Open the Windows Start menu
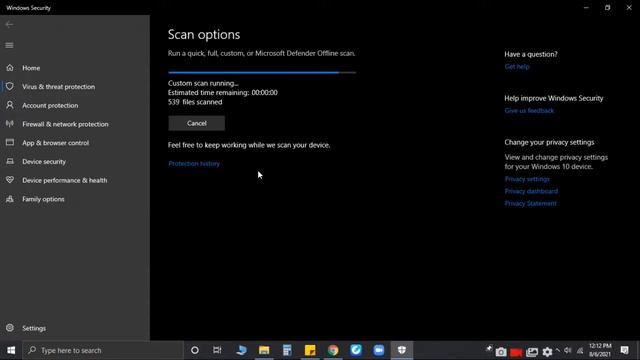640x360 pixels. [11, 350]
